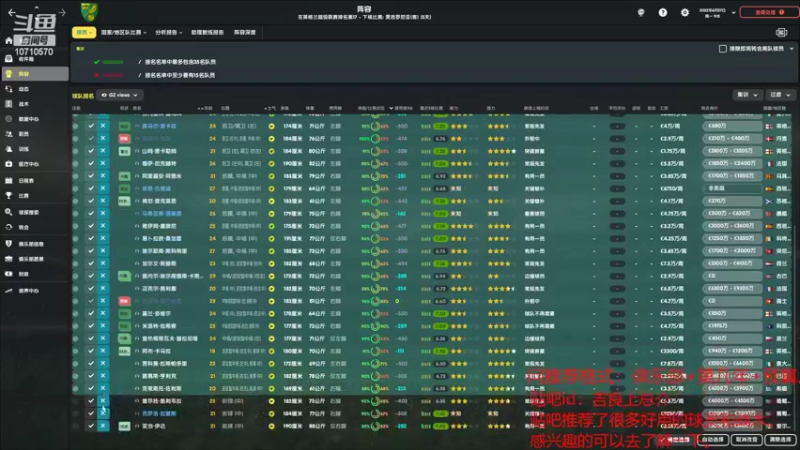Open the schedule (日程表) calendar icon
800x450 pixels.
pos(9,180)
